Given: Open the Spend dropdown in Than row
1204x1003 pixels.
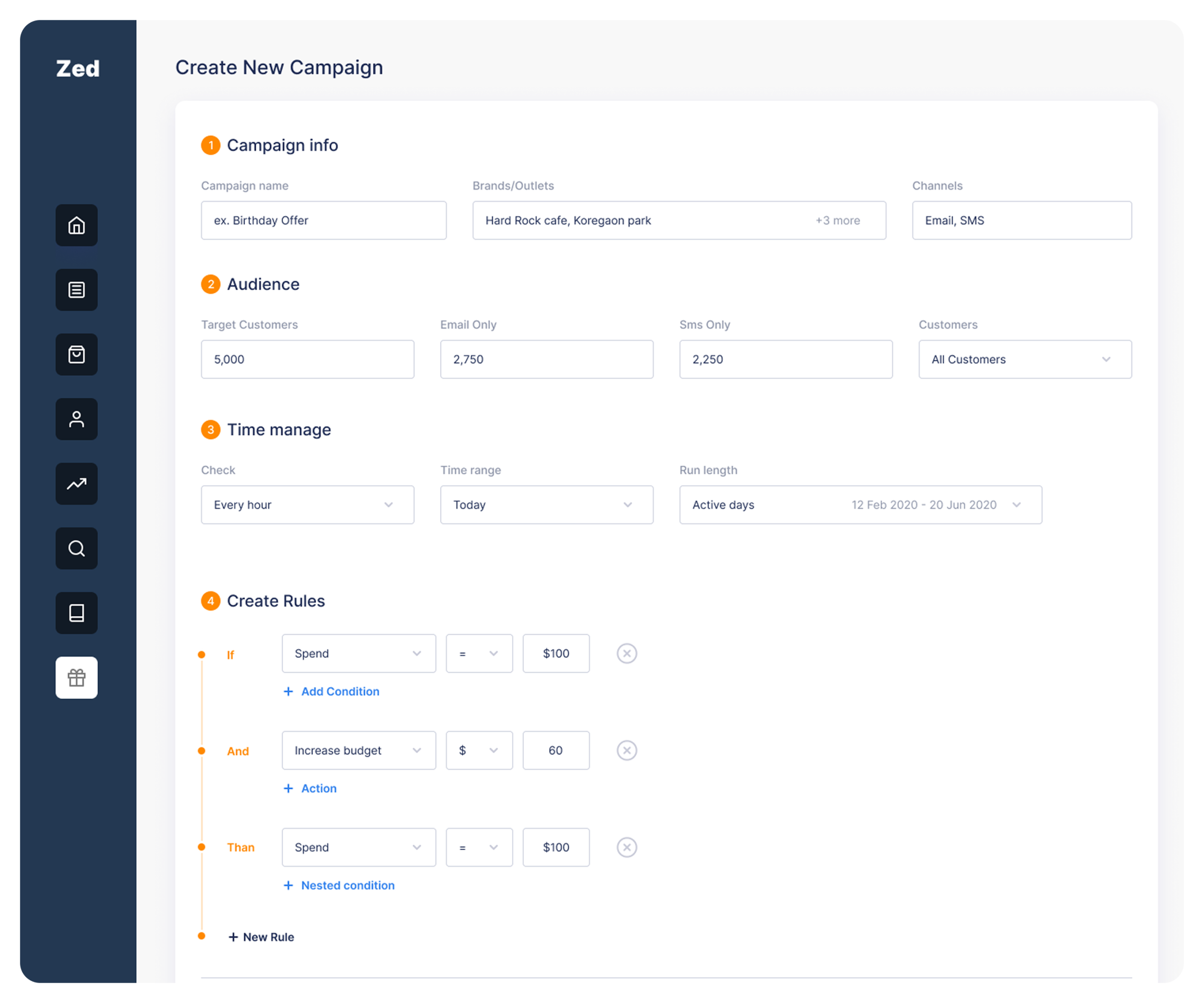Looking at the screenshot, I should [359, 848].
